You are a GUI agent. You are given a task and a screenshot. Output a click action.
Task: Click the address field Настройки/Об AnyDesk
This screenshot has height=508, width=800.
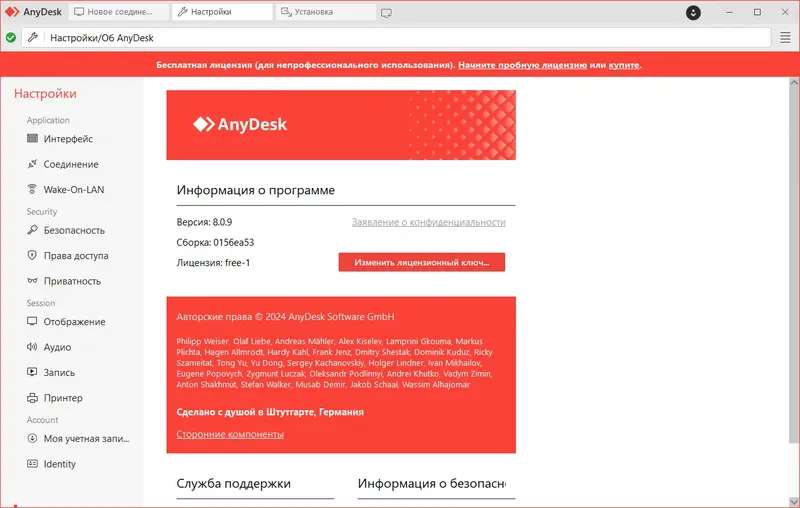pyautogui.click(x=396, y=38)
